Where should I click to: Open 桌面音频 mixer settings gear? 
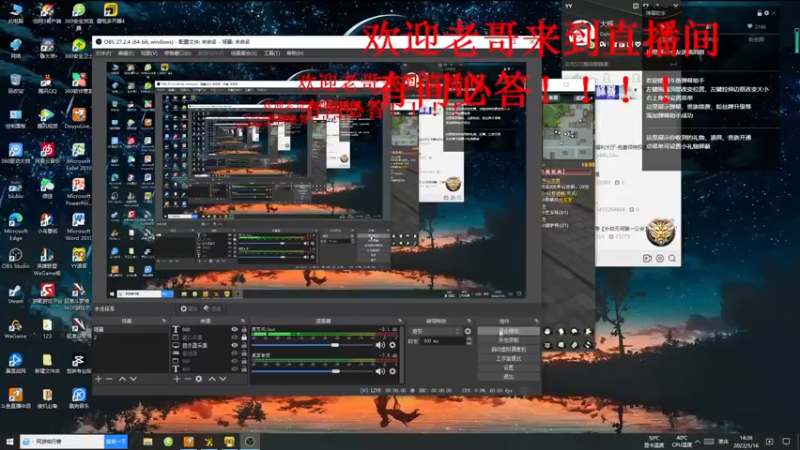(392, 371)
